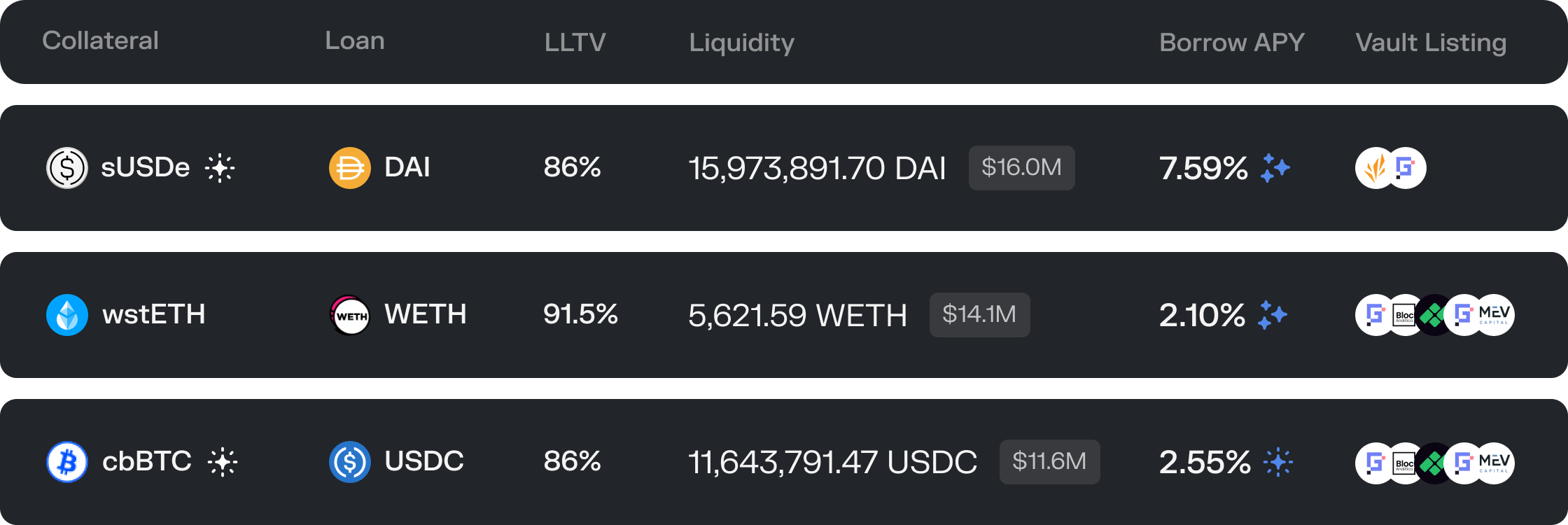Click the blue wstETH collateral icon
This screenshot has height=525, width=1568.
pyautogui.click(x=67, y=315)
